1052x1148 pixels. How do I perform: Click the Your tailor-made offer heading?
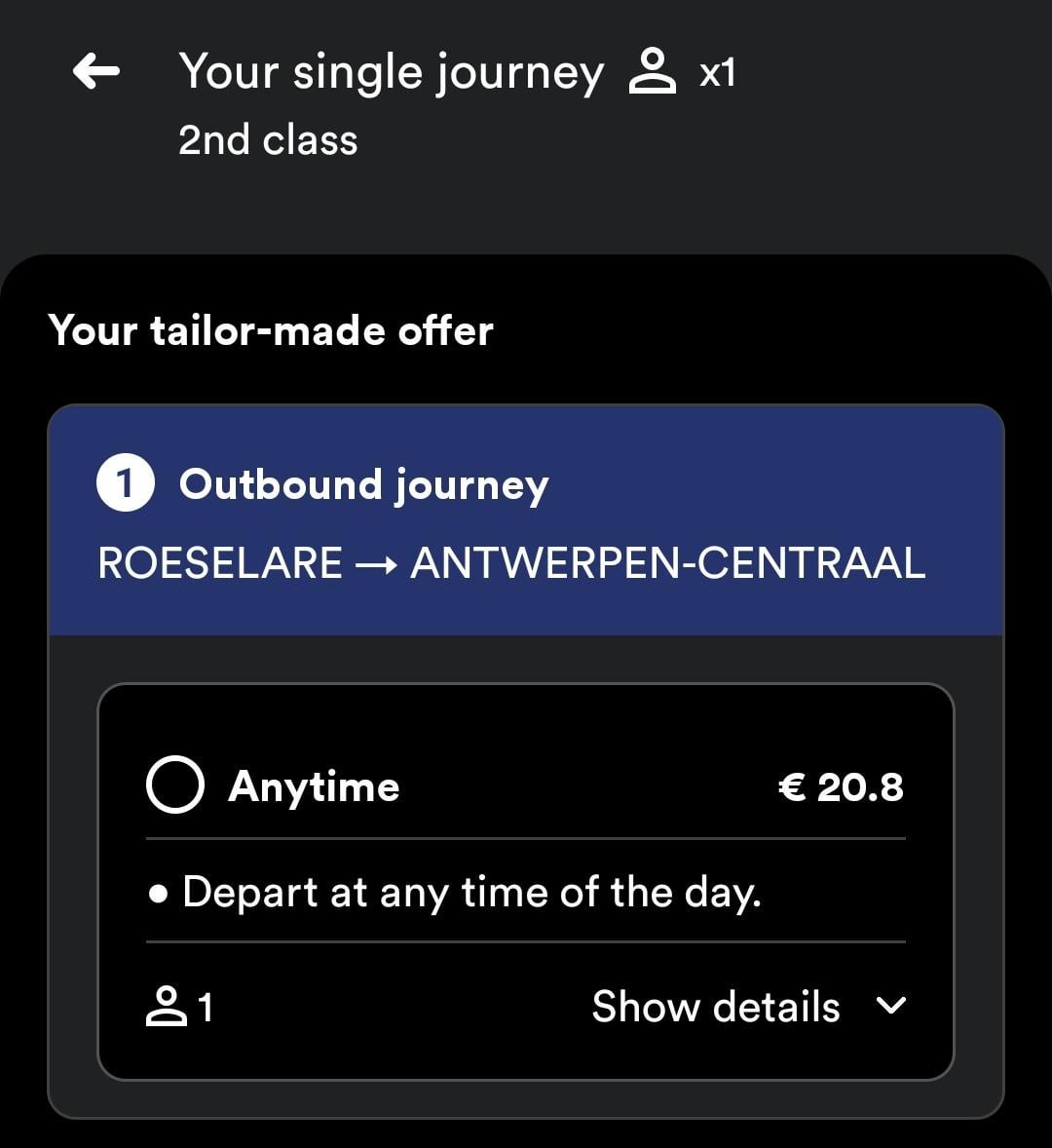[x=271, y=330]
